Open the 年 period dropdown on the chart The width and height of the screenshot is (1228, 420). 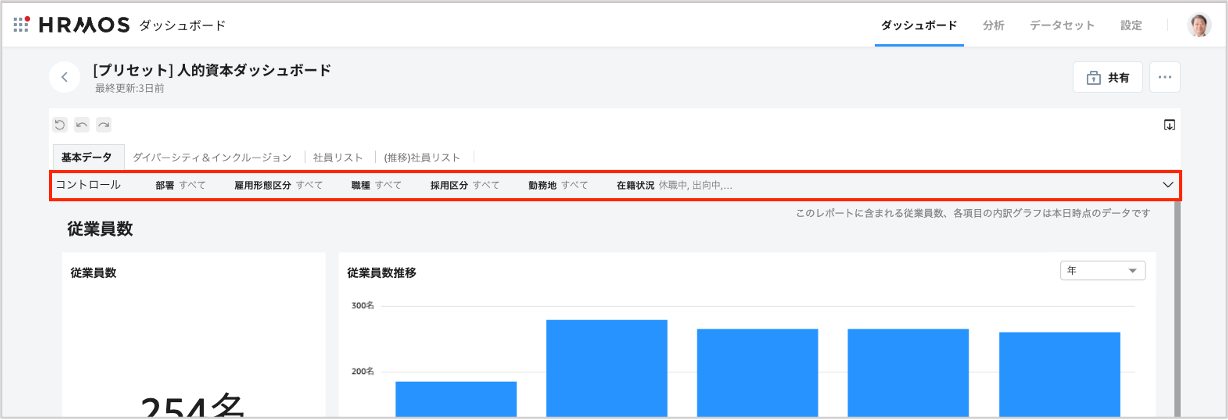[x=1102, y=271]
